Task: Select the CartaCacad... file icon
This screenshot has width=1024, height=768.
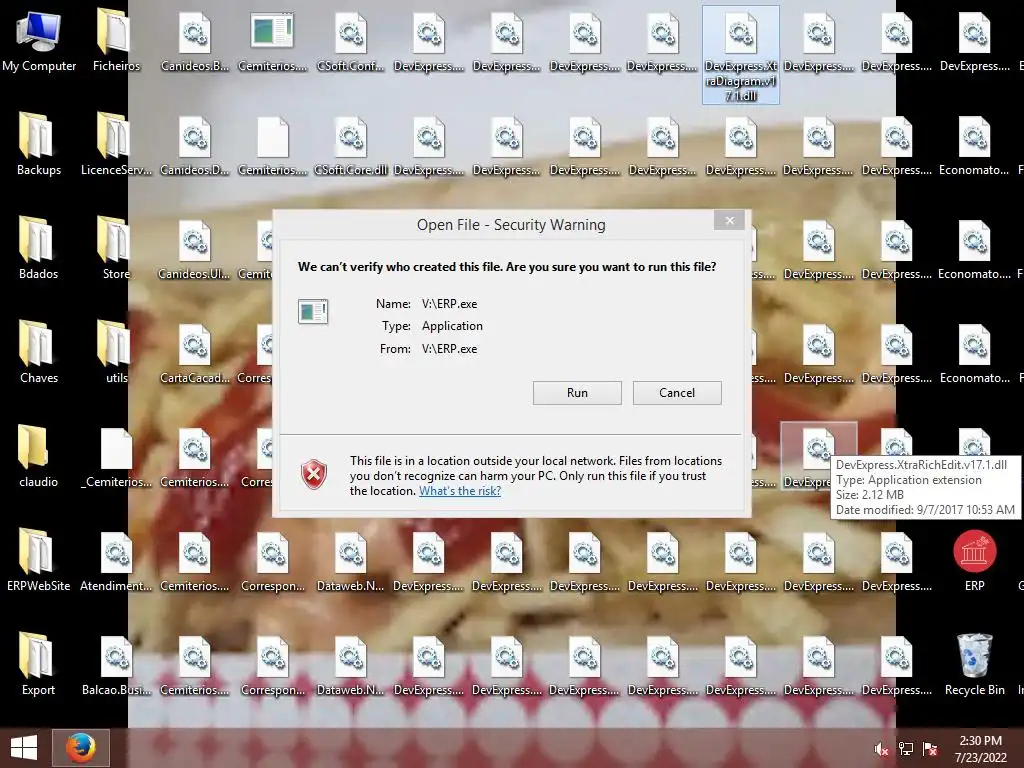Action: tap(195, 352)
